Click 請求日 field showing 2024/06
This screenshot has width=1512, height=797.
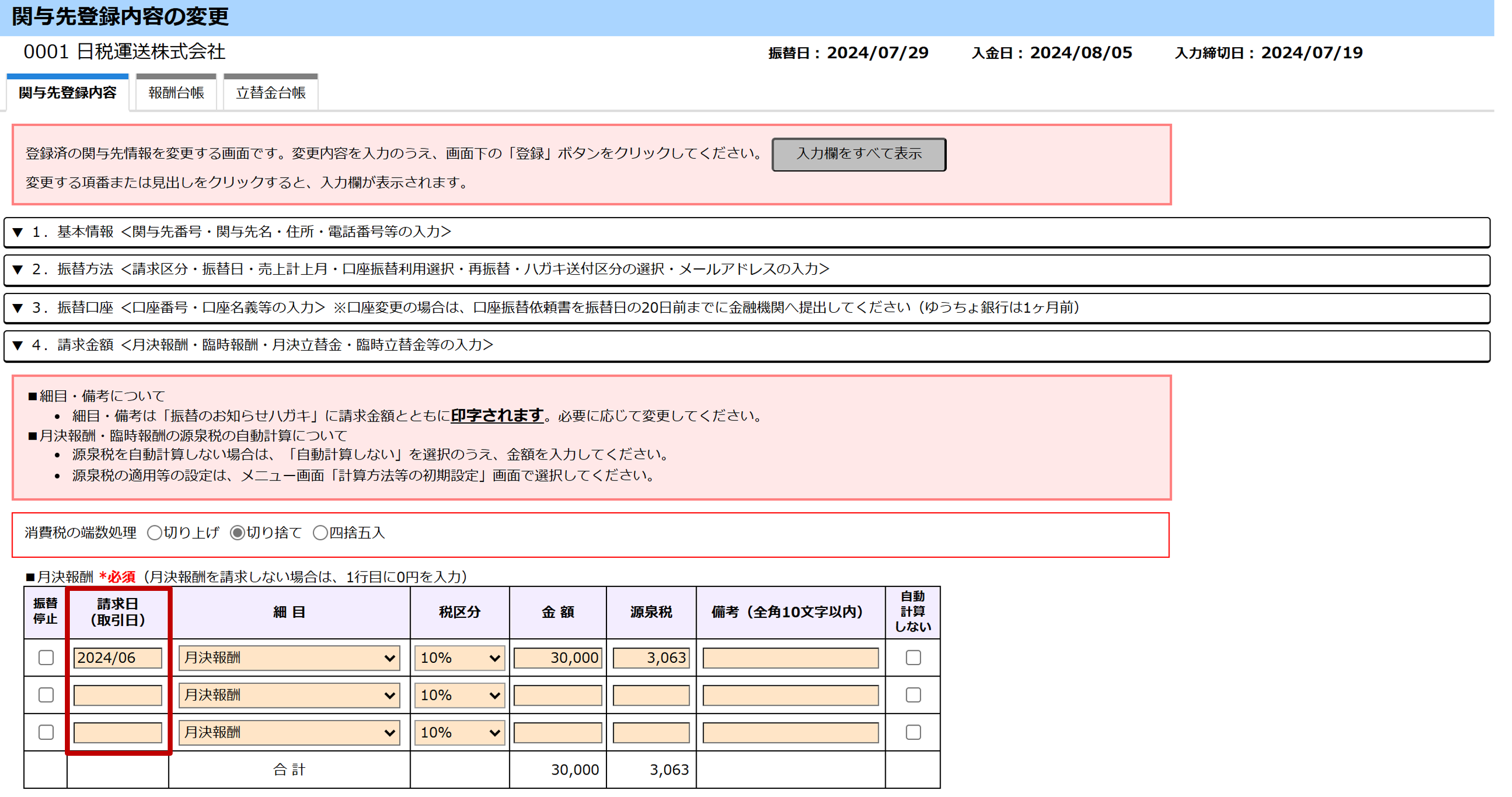point(118,658)
